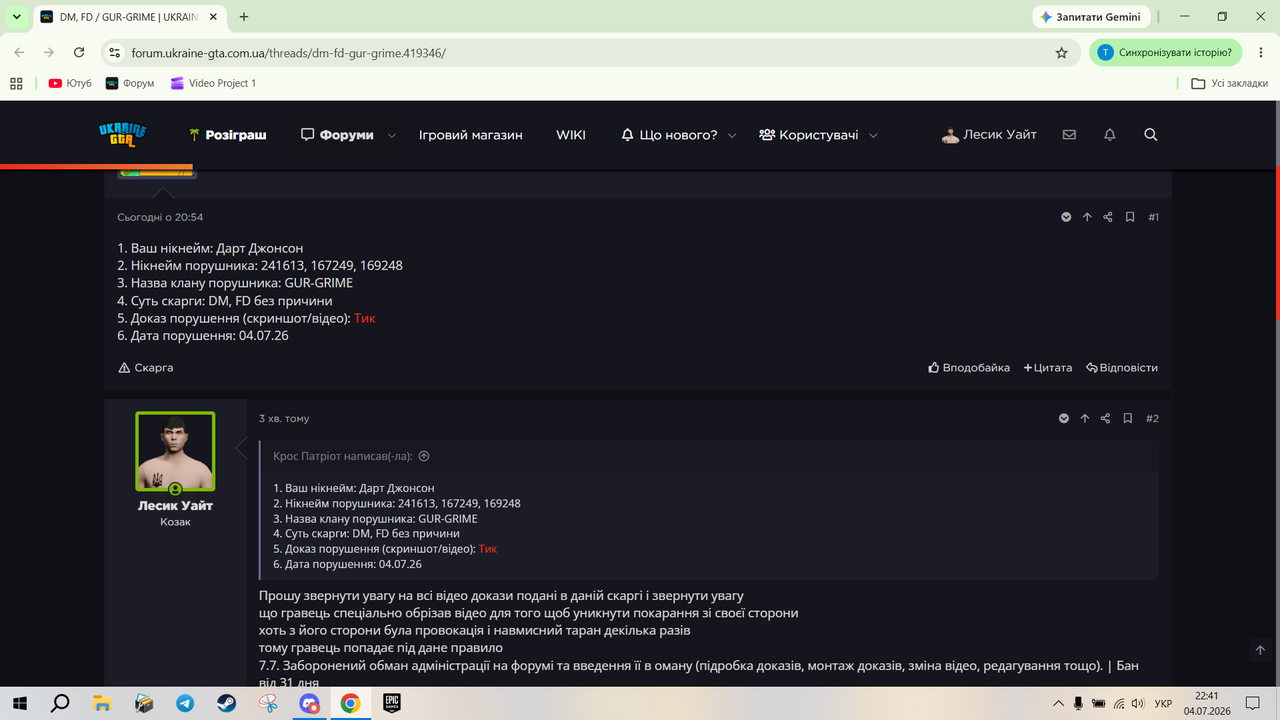
Task: Open the forum alerts bell icon
Action: coord(1109,134)
